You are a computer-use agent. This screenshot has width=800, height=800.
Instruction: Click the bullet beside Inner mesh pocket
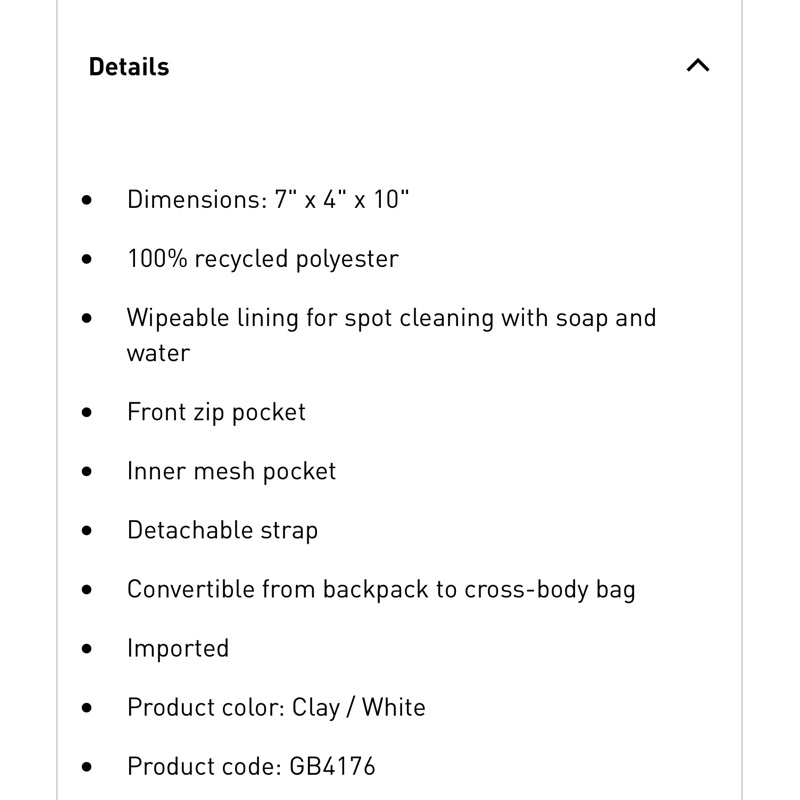pyautogui.click(x=87, y=471)
